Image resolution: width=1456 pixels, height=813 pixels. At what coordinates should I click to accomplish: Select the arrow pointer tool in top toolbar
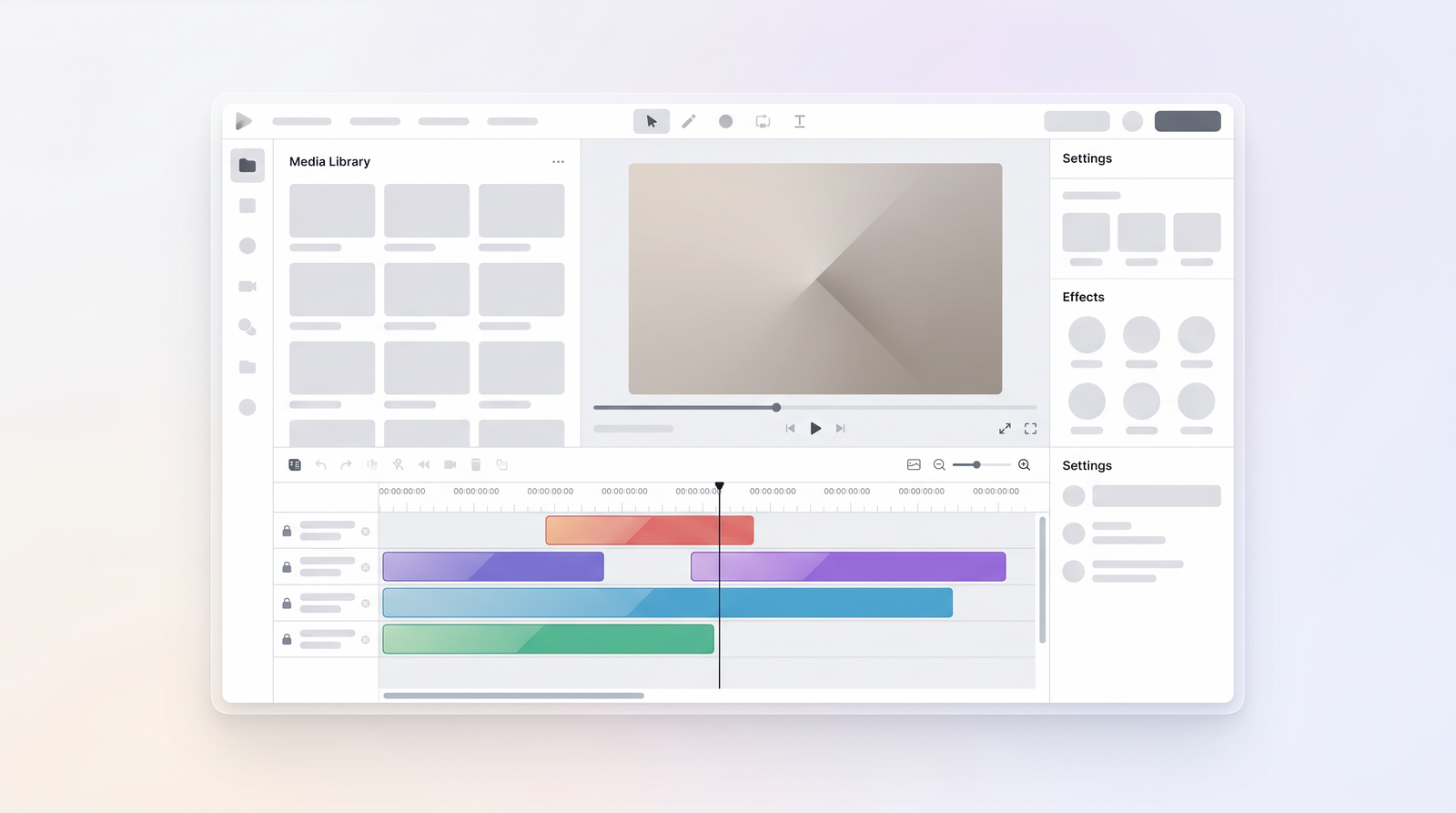click(652, 121)
